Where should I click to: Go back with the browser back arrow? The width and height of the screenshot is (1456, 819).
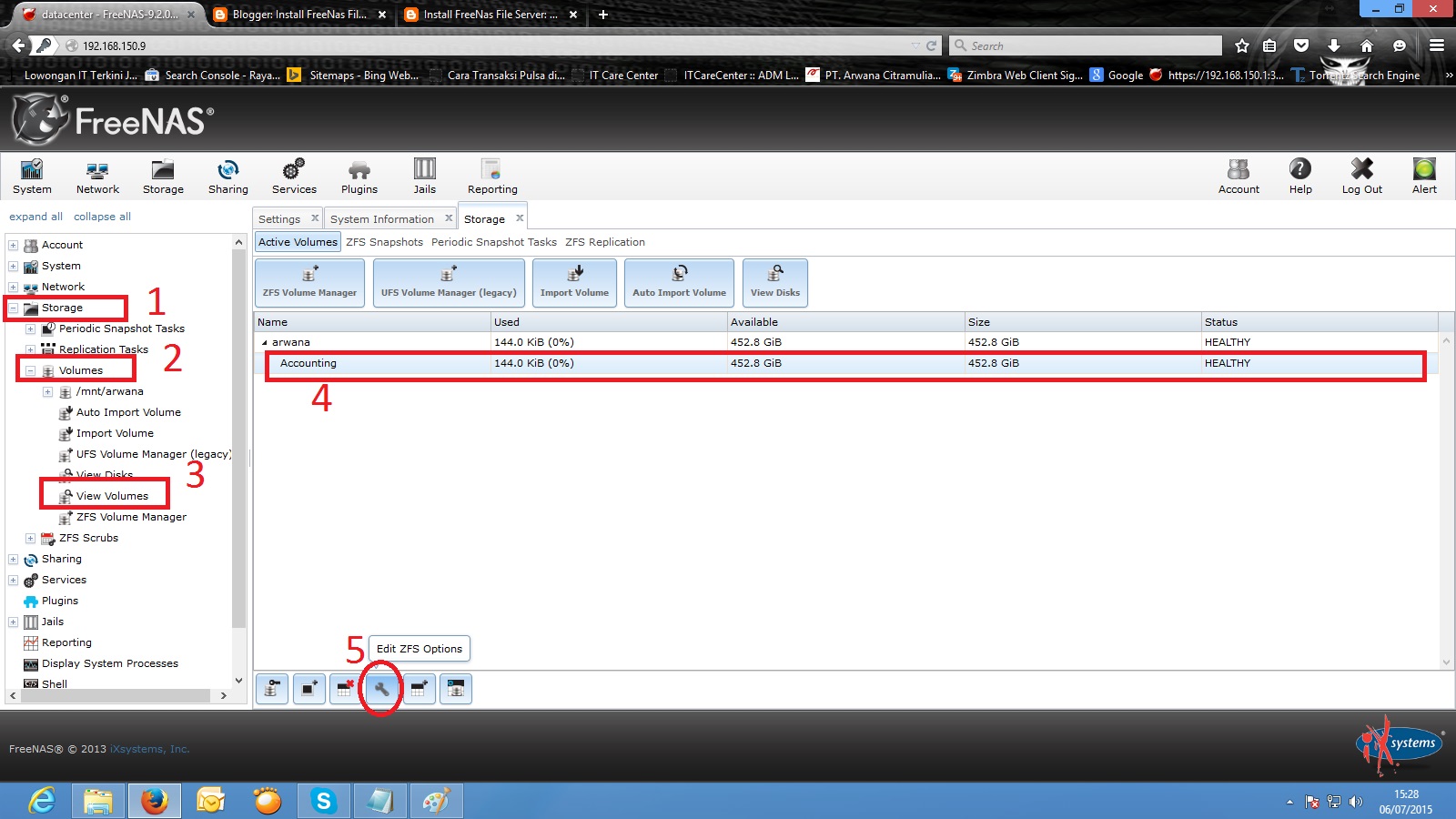click(18, 45)
